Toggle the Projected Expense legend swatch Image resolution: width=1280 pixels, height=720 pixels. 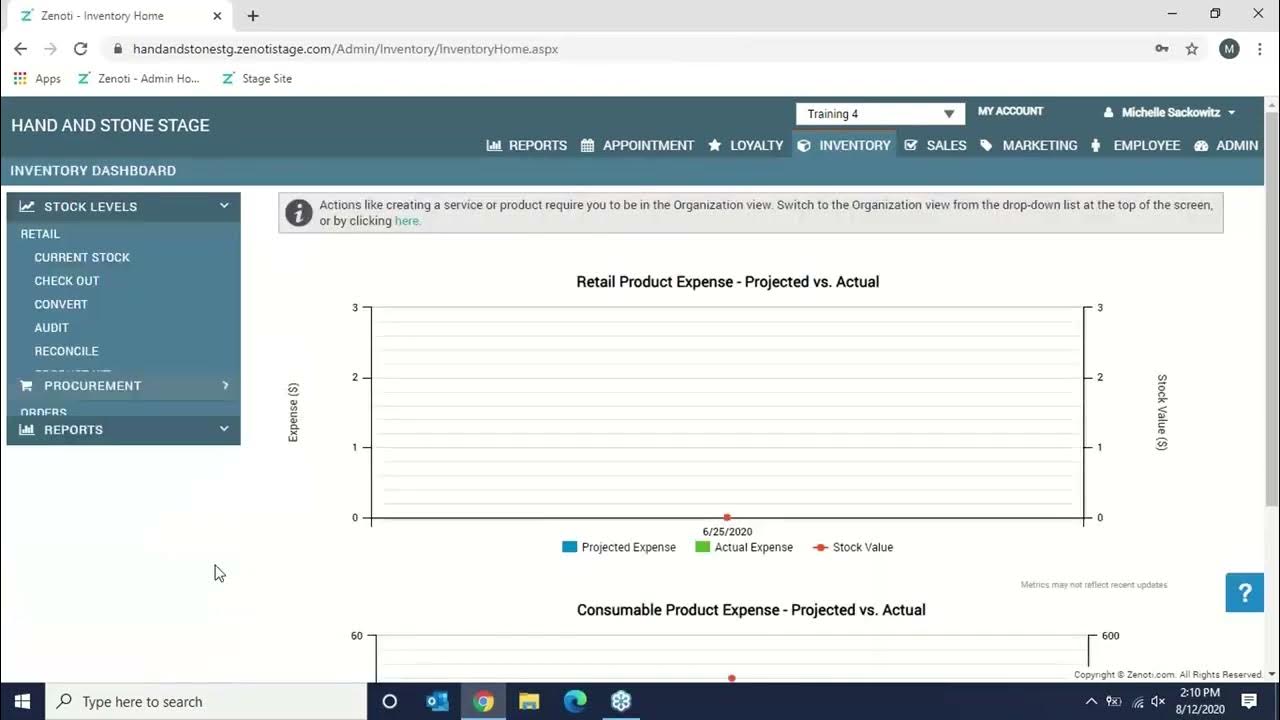[569, 547]
